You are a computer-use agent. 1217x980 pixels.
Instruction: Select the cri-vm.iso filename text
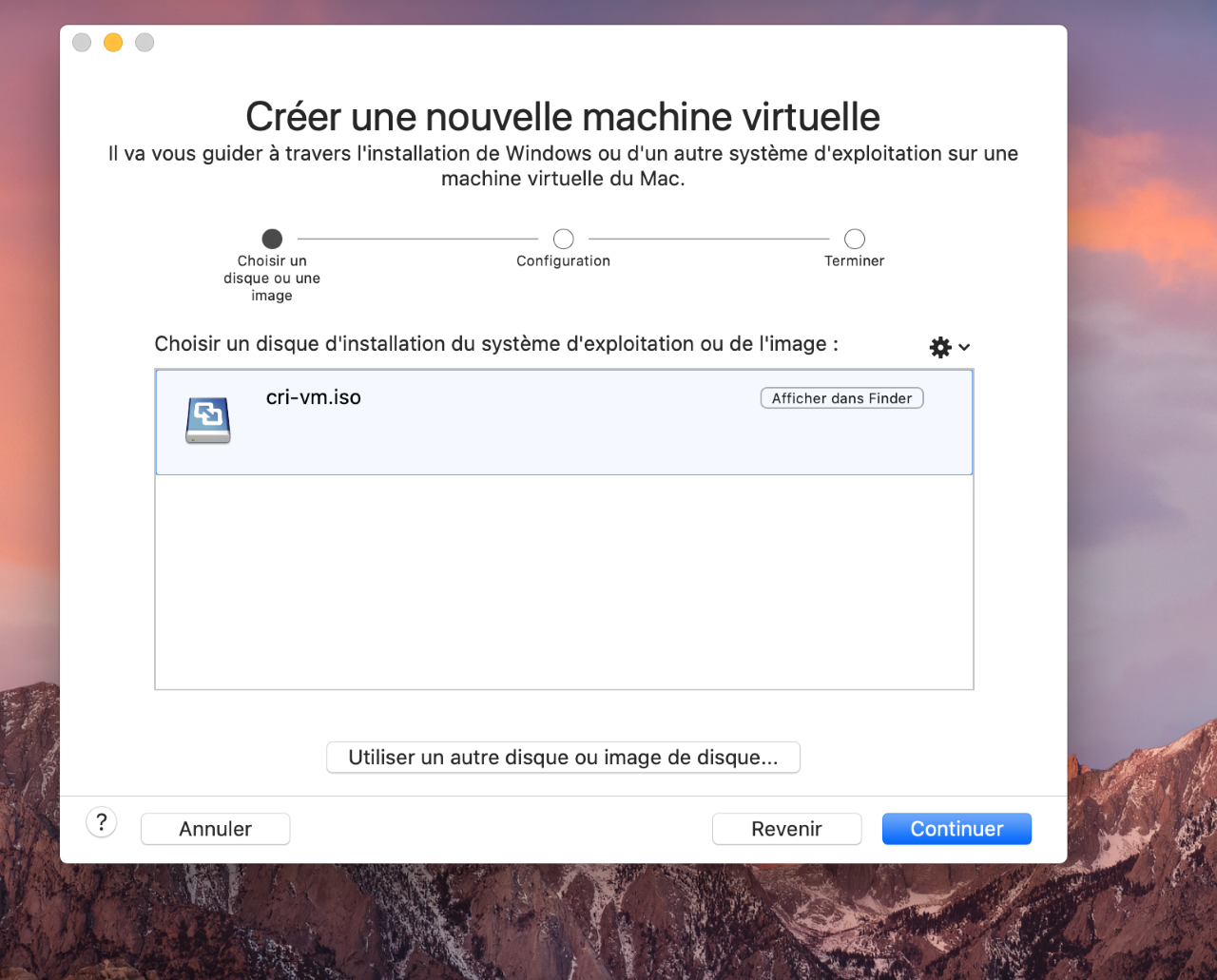(314, 397)
